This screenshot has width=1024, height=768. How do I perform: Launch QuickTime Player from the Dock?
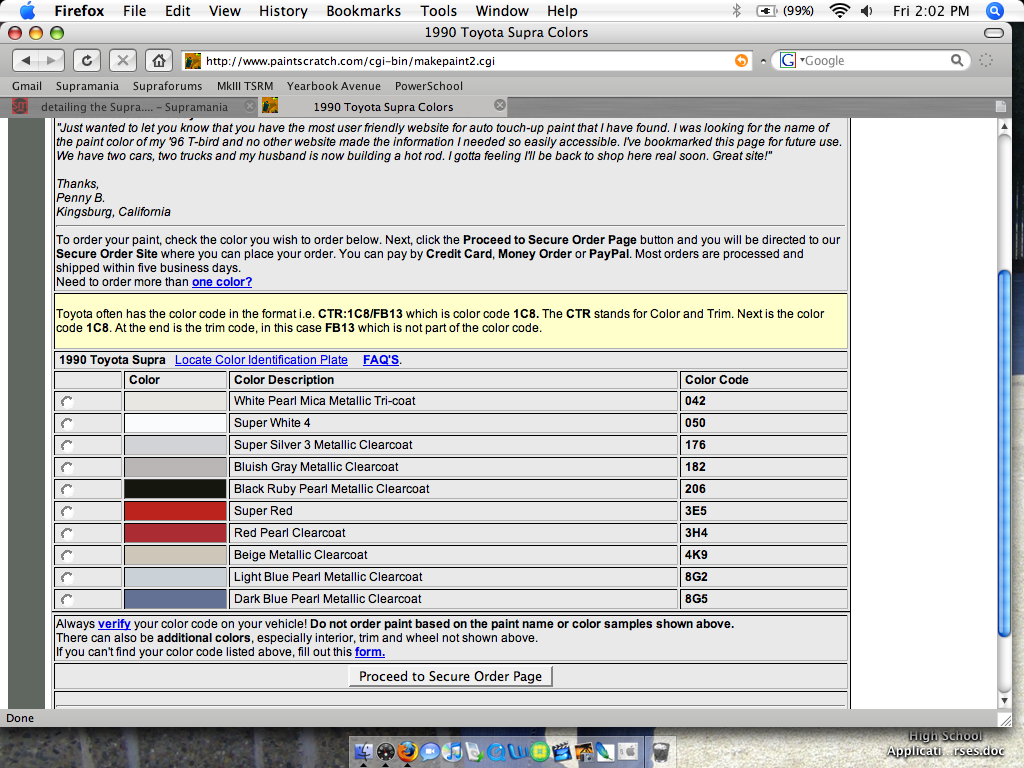coord(496,752)
